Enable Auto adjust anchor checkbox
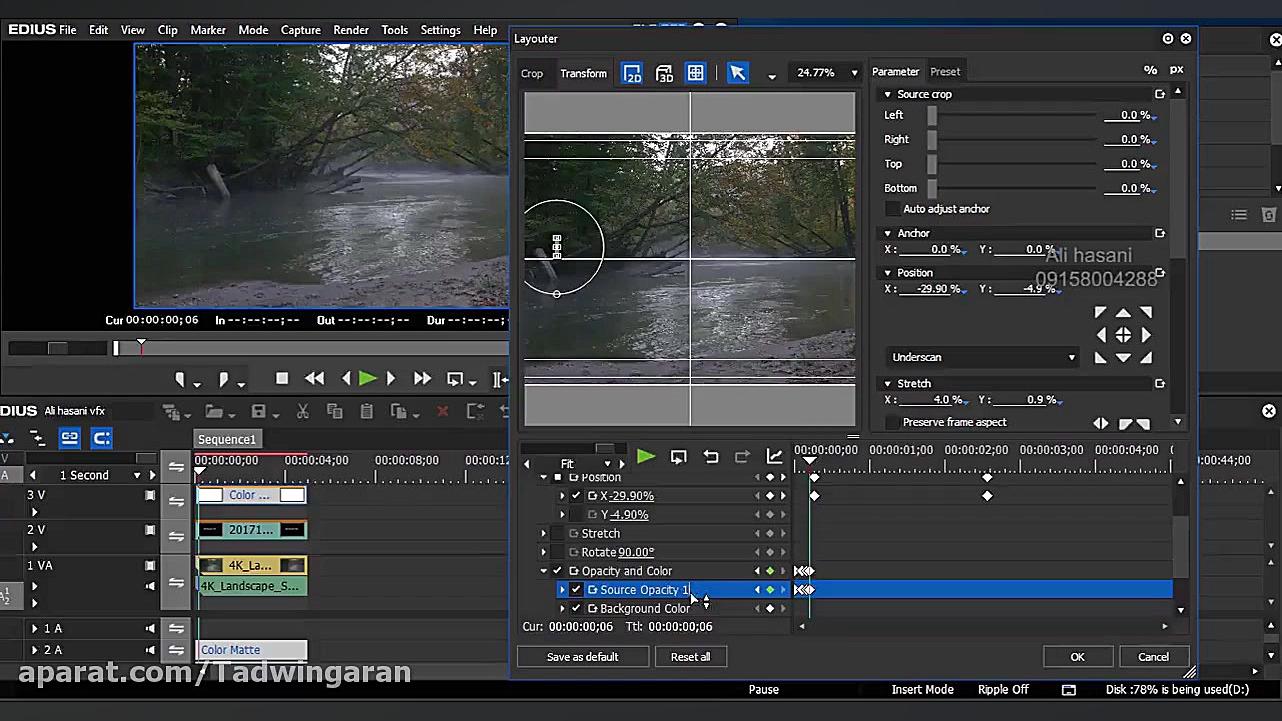This screenshot has height=721, width=1282. click(x=893, y=209)
